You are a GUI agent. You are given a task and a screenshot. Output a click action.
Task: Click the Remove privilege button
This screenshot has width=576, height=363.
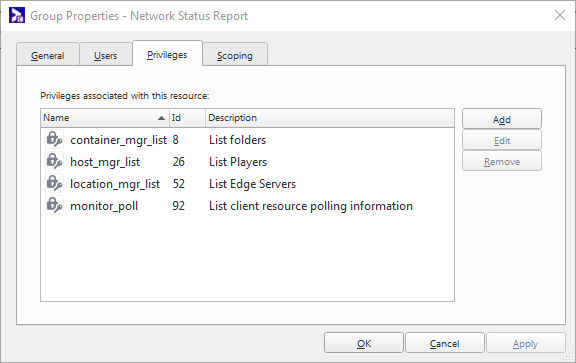(x=502, y=161)
